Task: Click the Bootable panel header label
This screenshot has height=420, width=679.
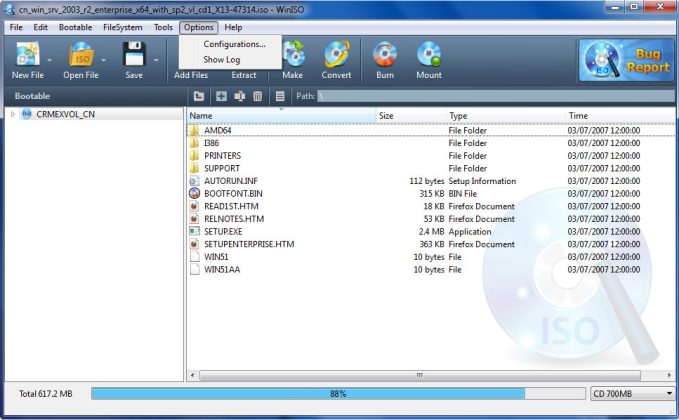Action: point(32,96)
